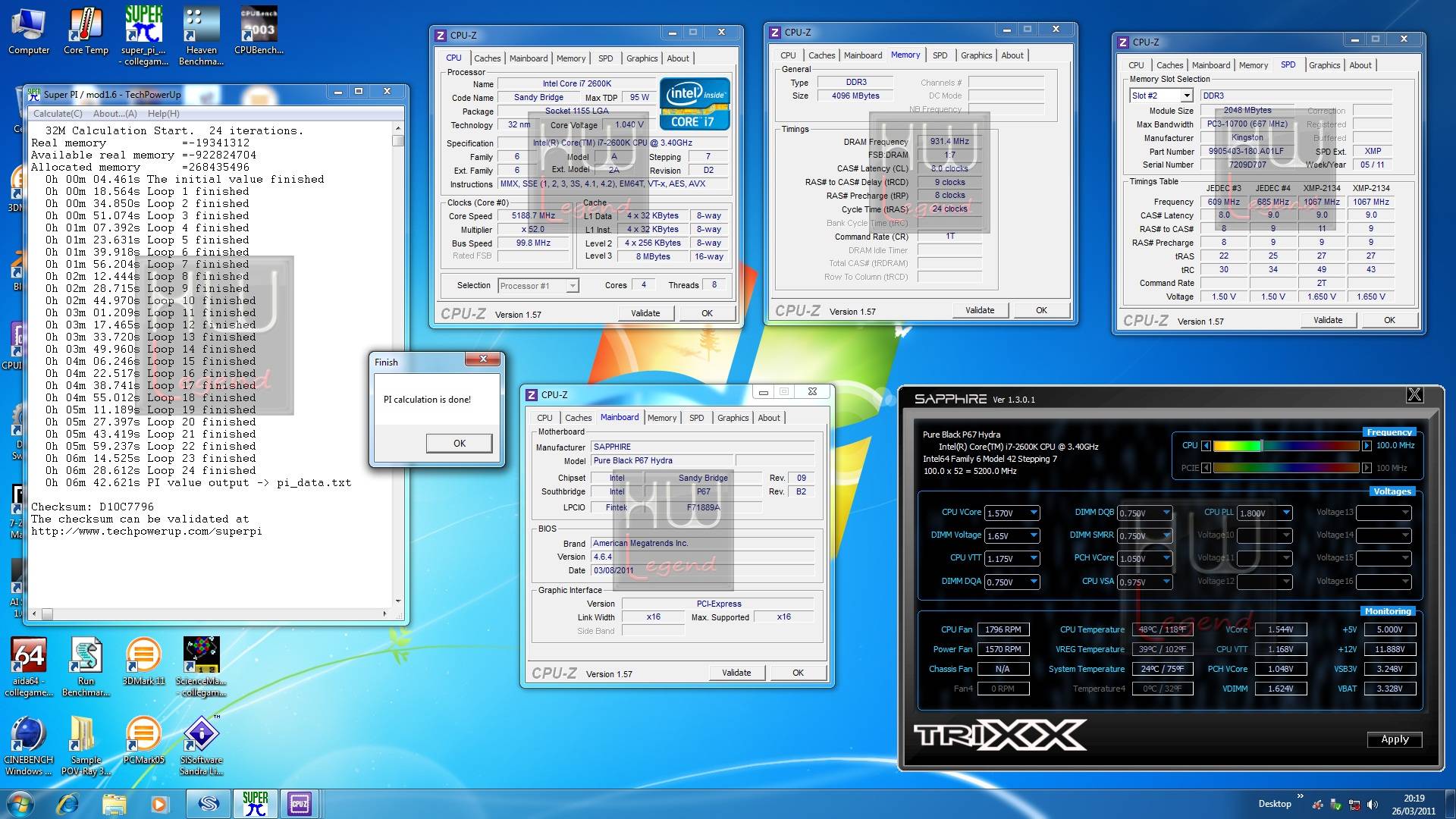Click Validate in CPU-Z CPU window

(645, 313)
